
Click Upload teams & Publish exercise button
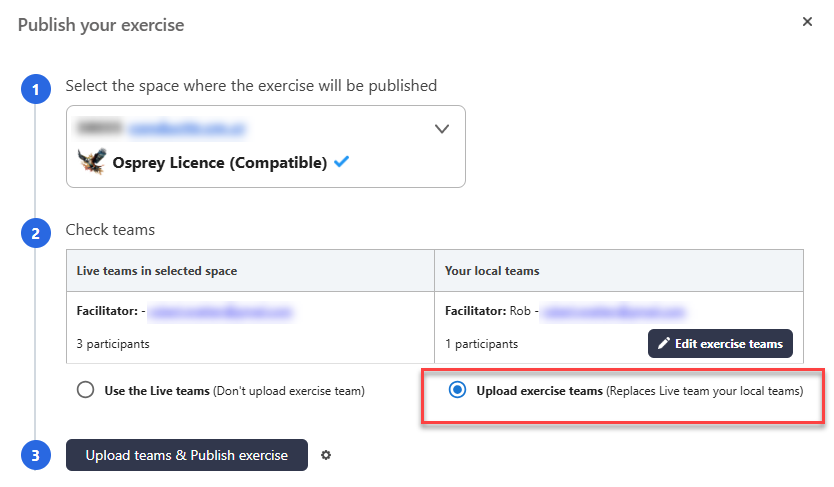187,456
